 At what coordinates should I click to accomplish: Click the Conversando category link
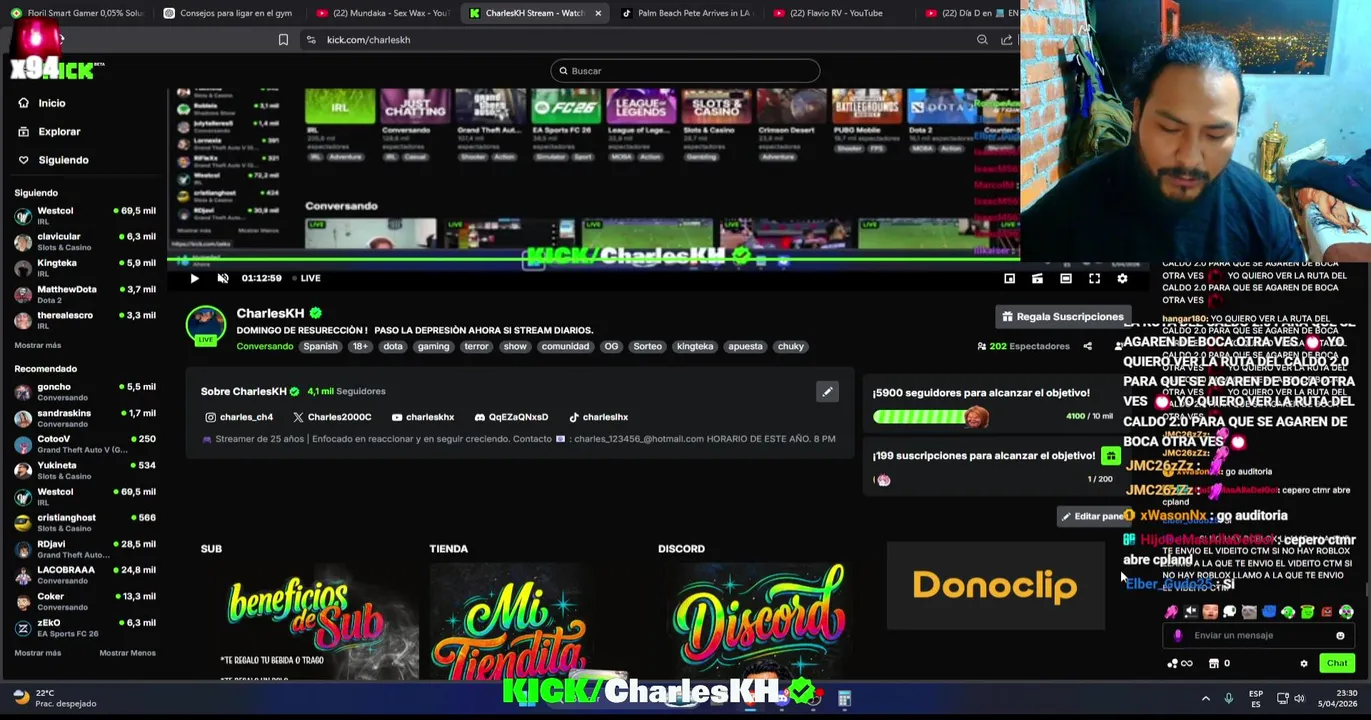[265, 346]
